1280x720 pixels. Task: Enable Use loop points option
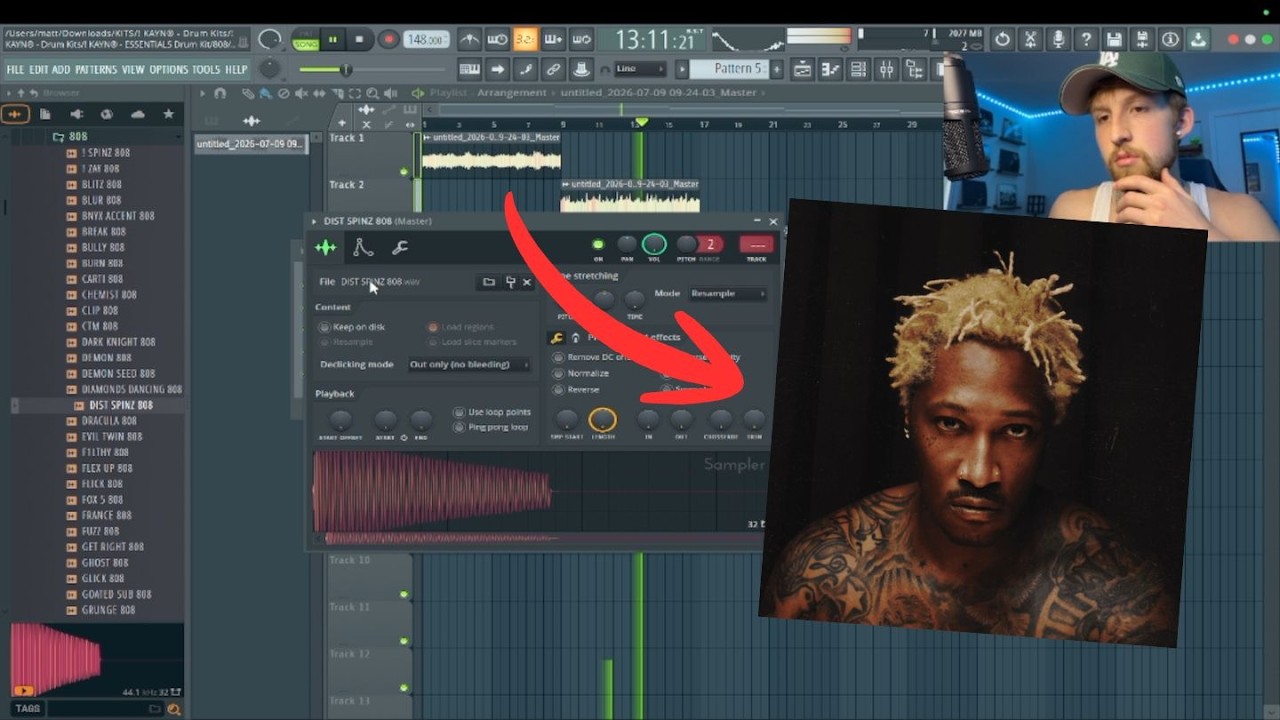[492, 412]
